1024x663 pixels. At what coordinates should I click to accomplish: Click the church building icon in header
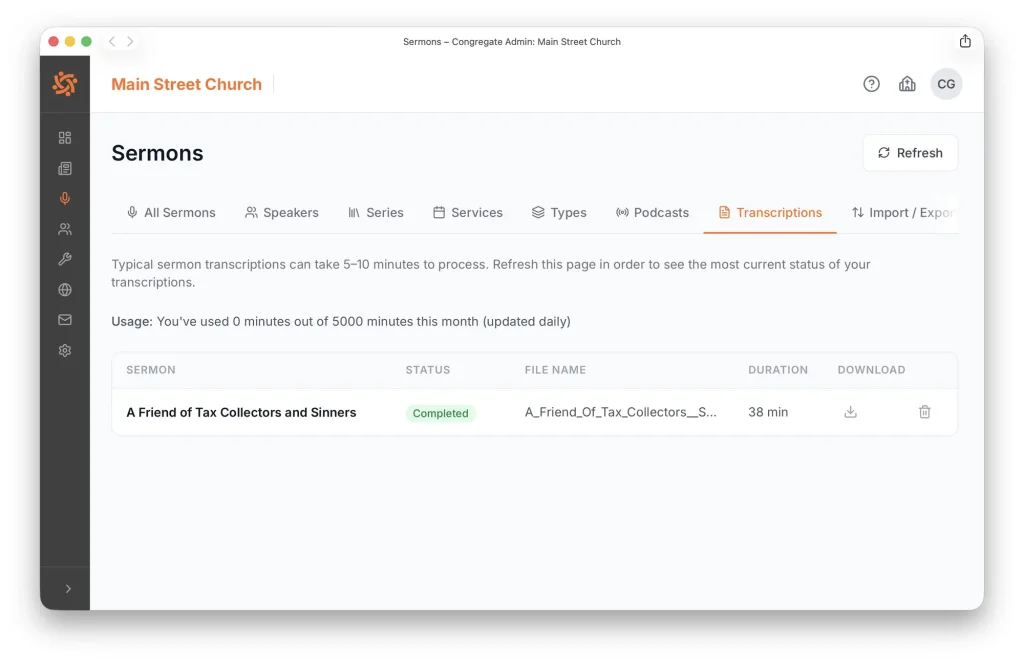[907, 84]
